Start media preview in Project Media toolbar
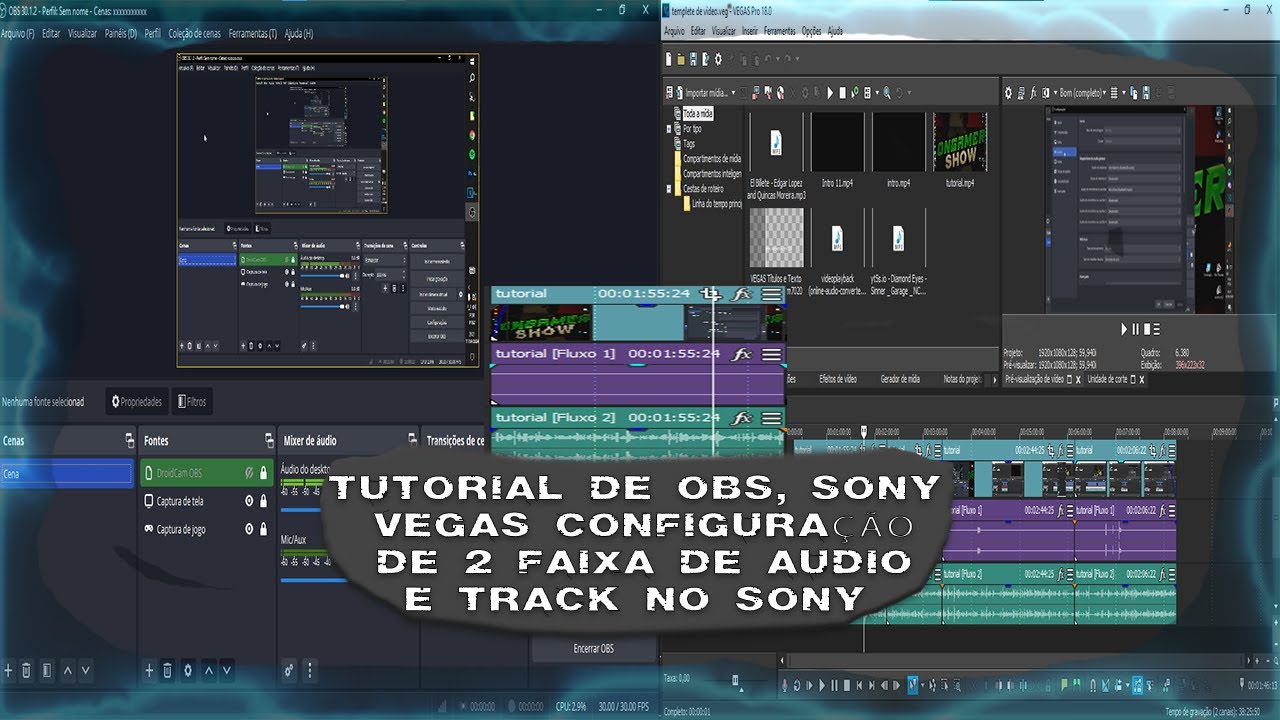1280x720 pixels. pyautogui.click(x=830, y=93)
